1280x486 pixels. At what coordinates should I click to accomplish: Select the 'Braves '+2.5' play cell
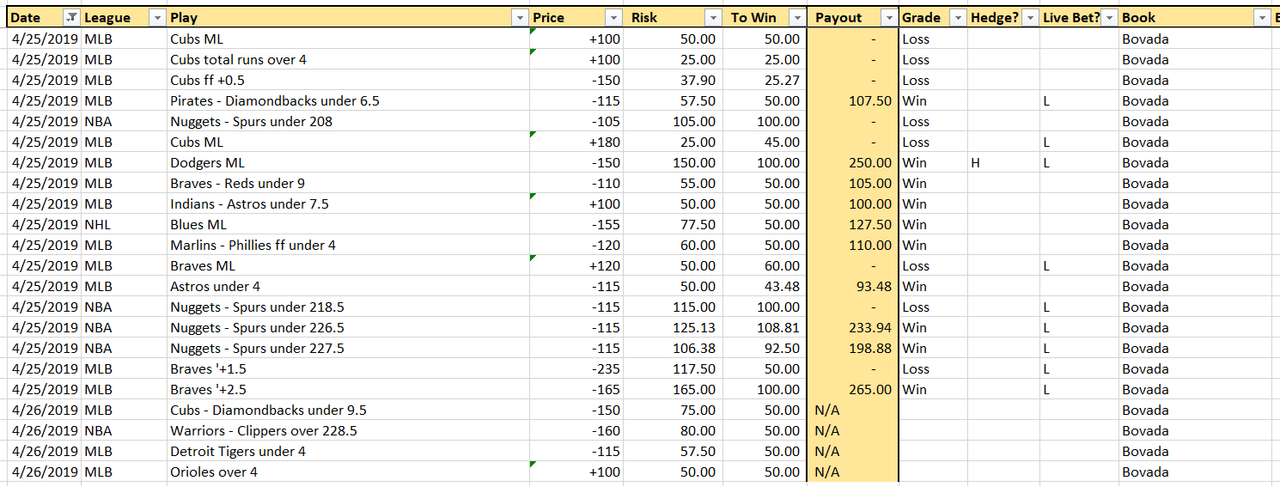(x=348, y=390)
